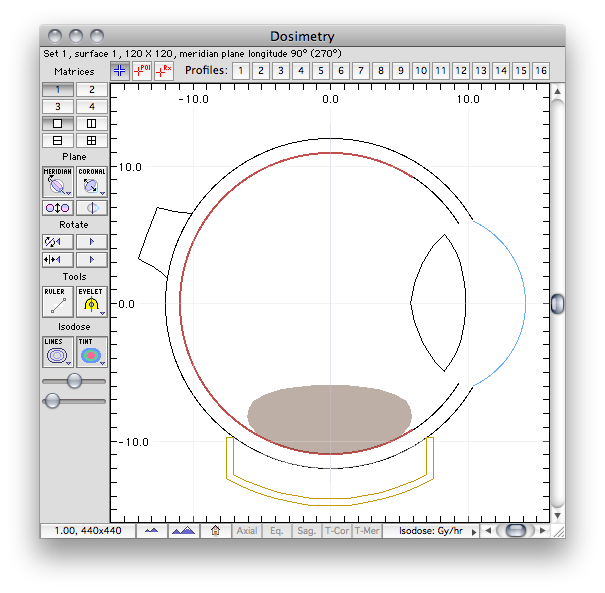This screenshot has height=593, width=605.
Task: Open Profile 5 button
Action: coord(321,71)
